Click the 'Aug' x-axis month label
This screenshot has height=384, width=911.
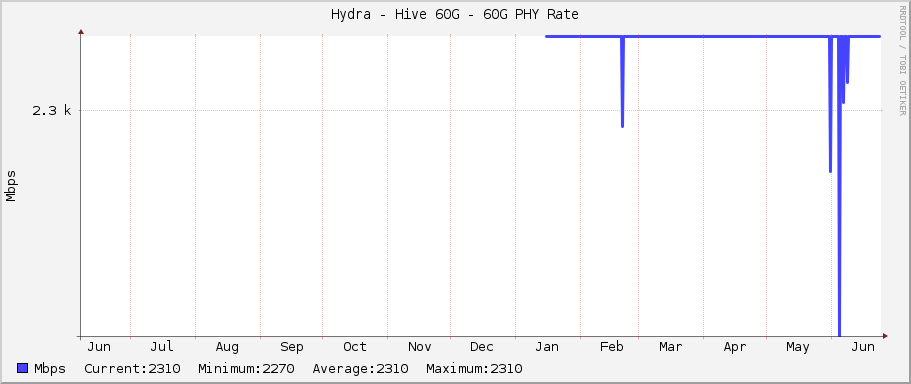tap(227, 347)
